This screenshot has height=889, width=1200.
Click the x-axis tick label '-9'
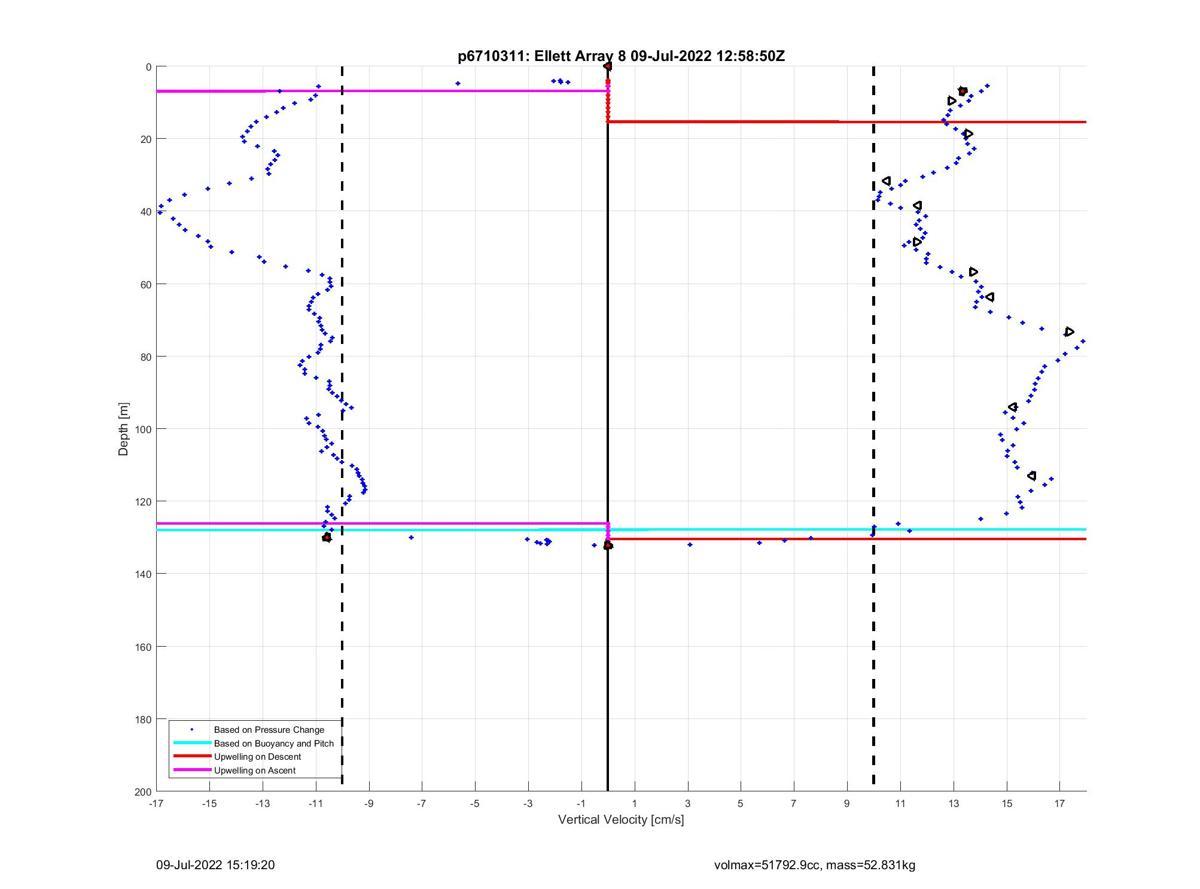(369, 803)
